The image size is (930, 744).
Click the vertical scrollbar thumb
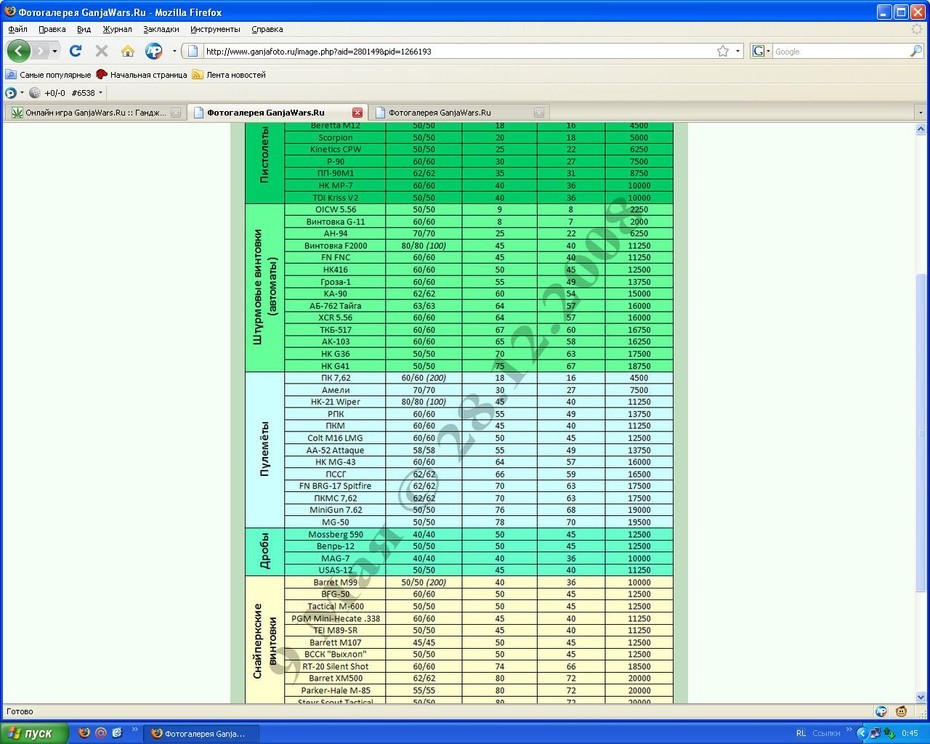[921, 433]
